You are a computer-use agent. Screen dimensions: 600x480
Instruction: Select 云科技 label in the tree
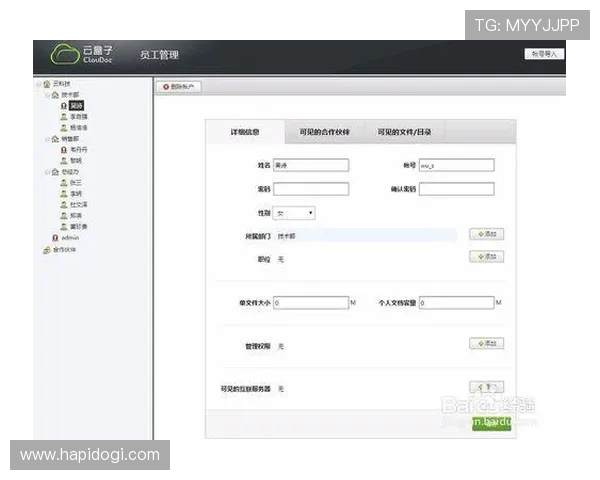click(x=62, y=83)
